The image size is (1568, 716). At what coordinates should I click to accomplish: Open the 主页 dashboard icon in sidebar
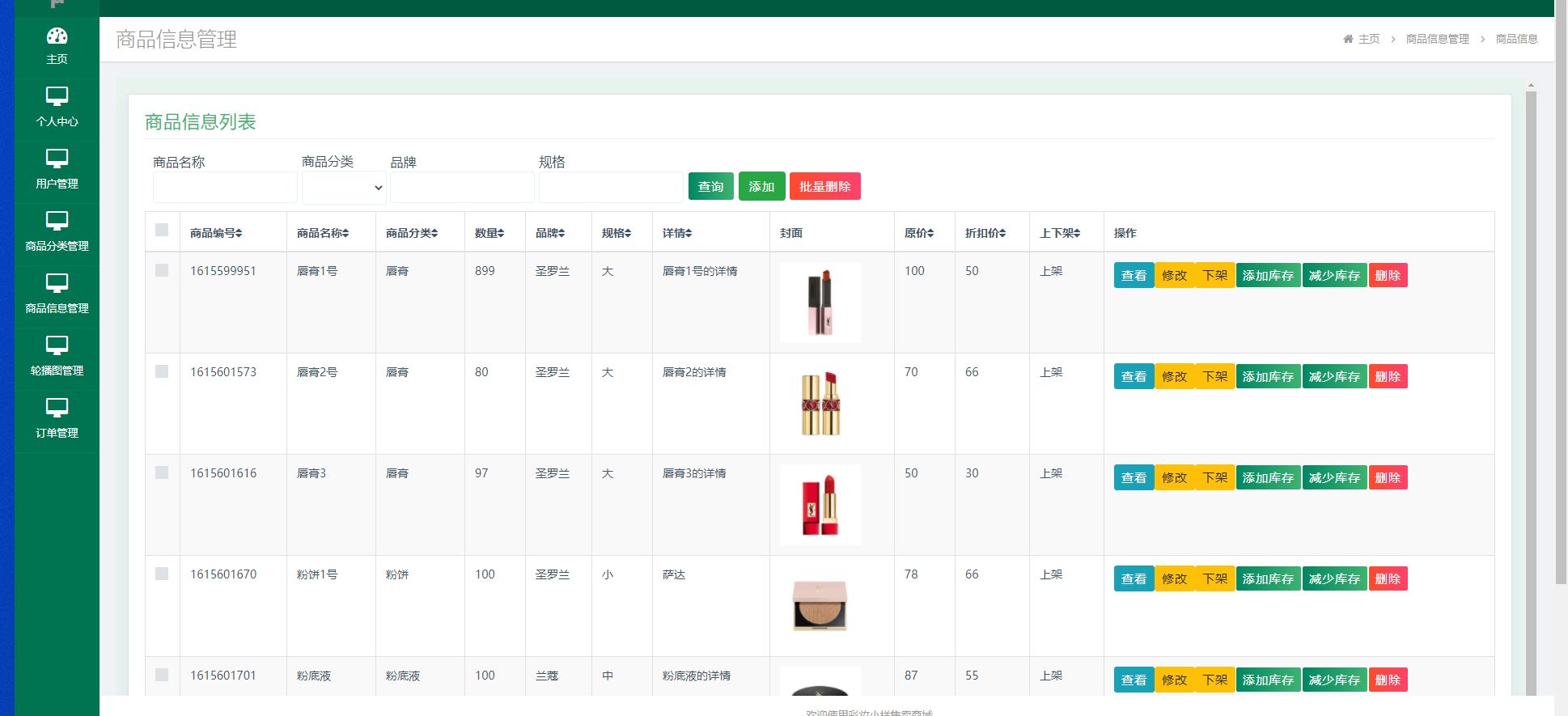click(x=57, y=36)
